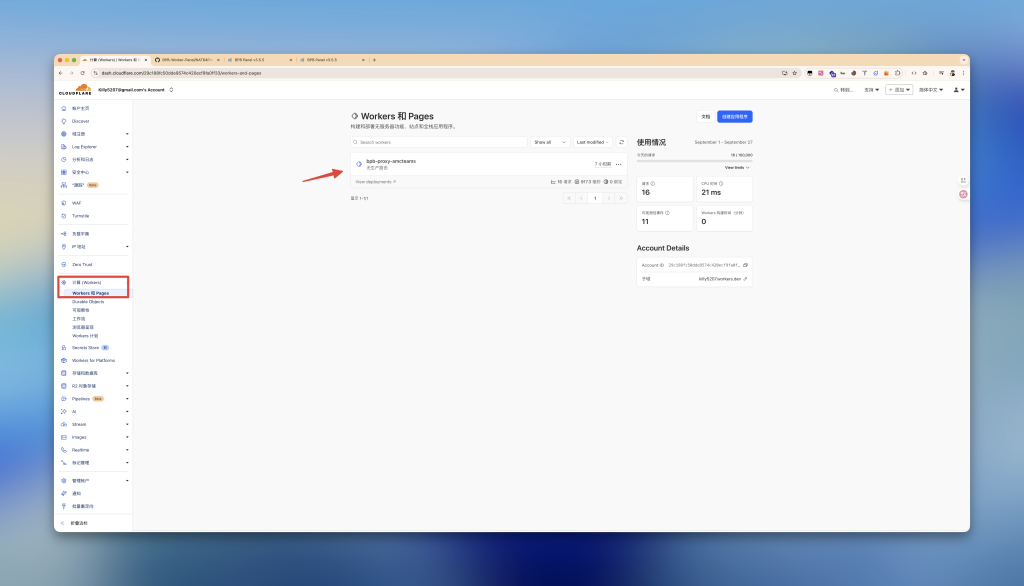Click the Cloudflare logo
1024x586 pixels.
pos(75,90)
